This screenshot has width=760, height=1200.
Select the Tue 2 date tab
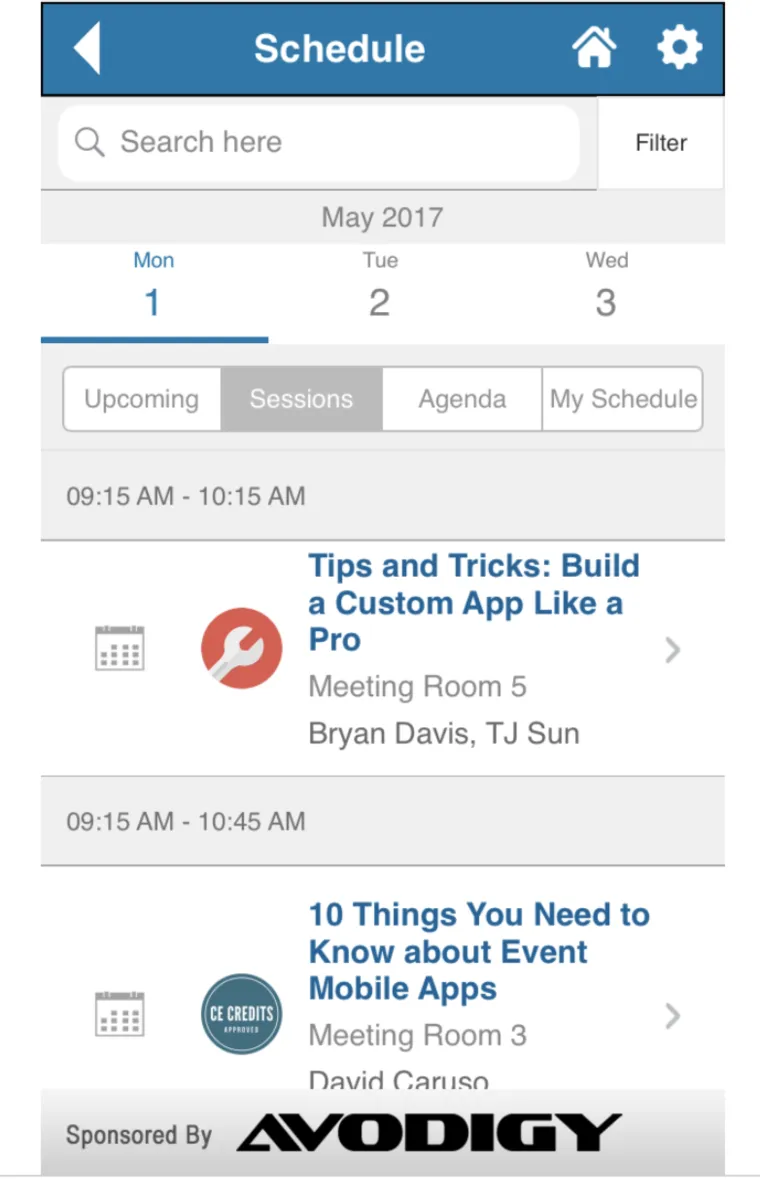(380, 288)
